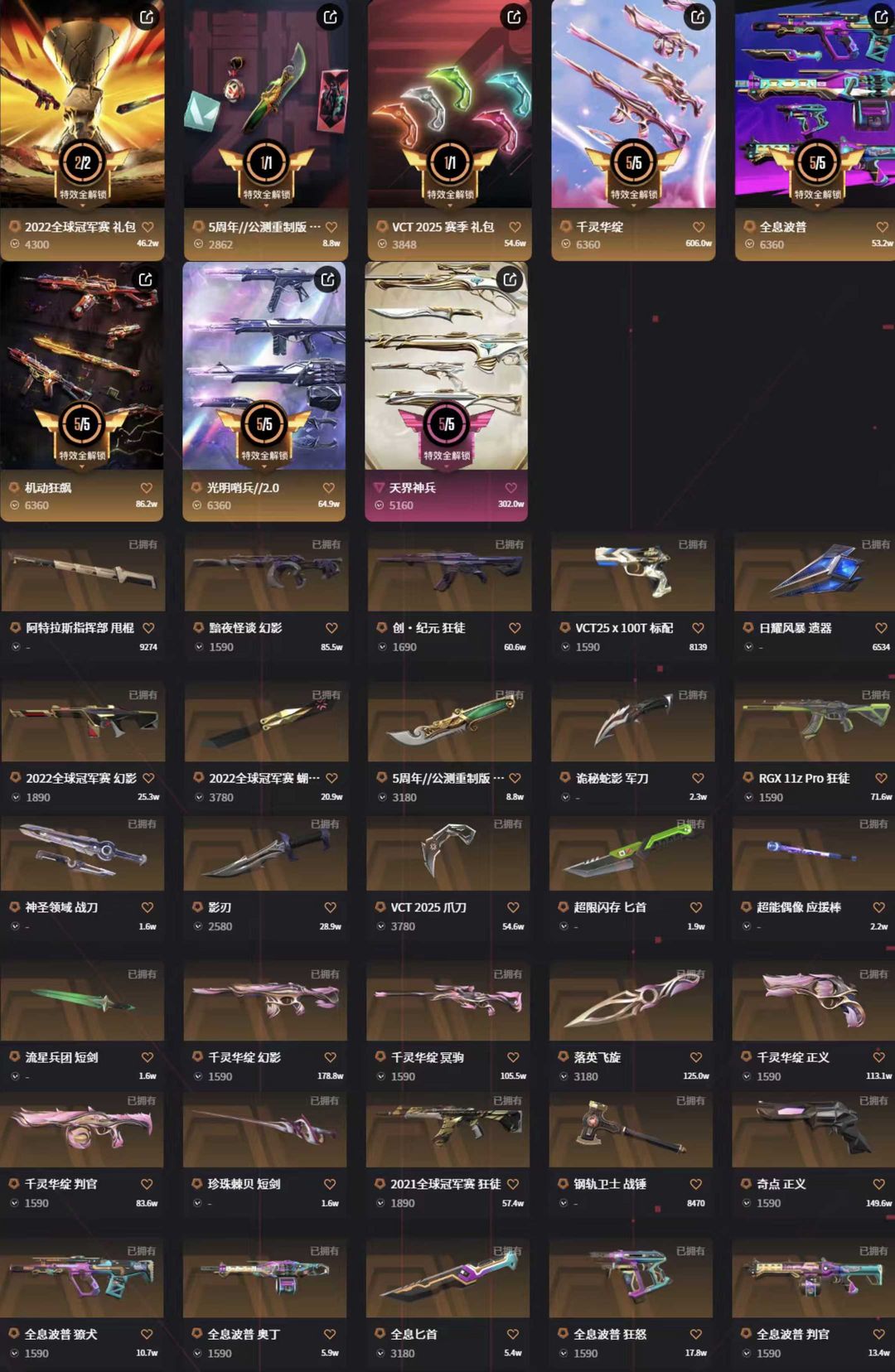Expand chevron under 全息匕首 price

pyautogui.click(x=380, y=1353)
